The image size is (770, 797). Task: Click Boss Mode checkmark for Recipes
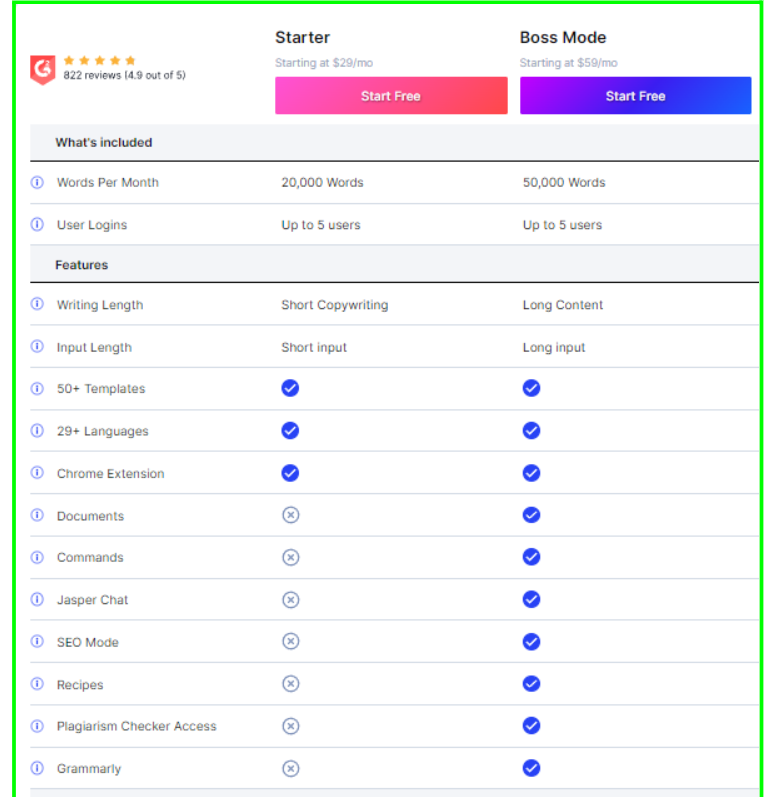(x=531, y=684)
